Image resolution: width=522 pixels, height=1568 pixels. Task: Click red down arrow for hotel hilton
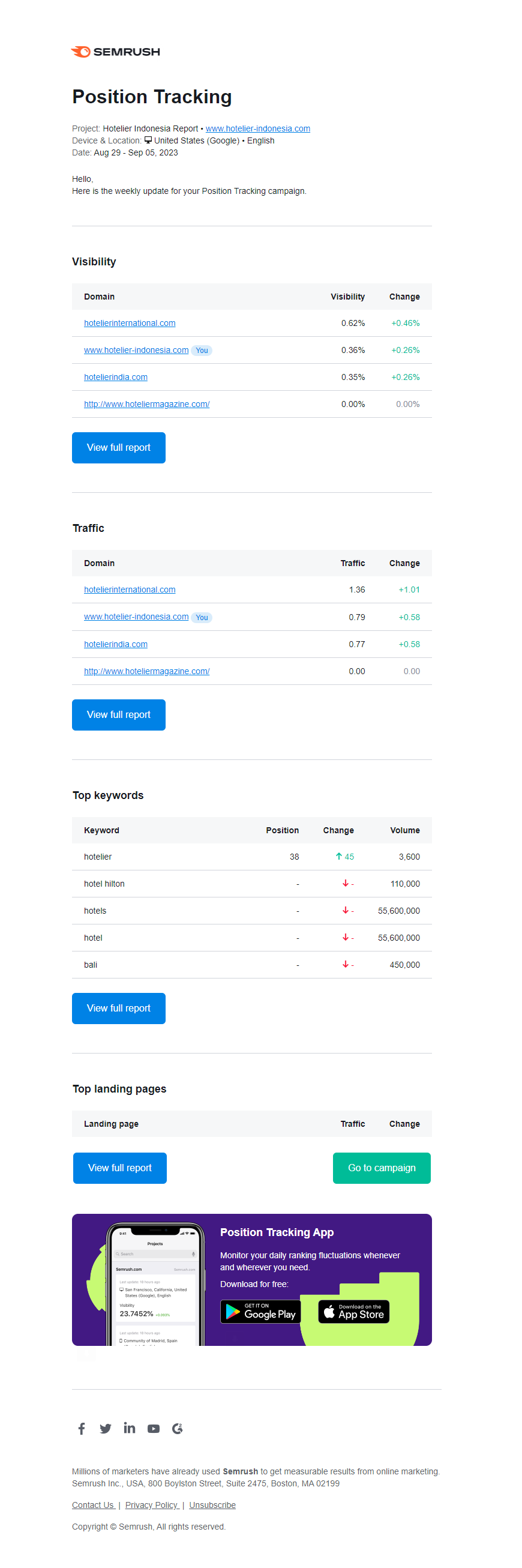(x=345, y=882)
